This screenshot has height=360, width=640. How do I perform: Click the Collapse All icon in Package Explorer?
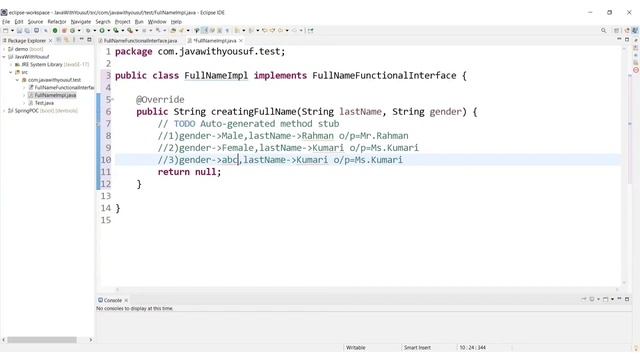tap(58, 40)
